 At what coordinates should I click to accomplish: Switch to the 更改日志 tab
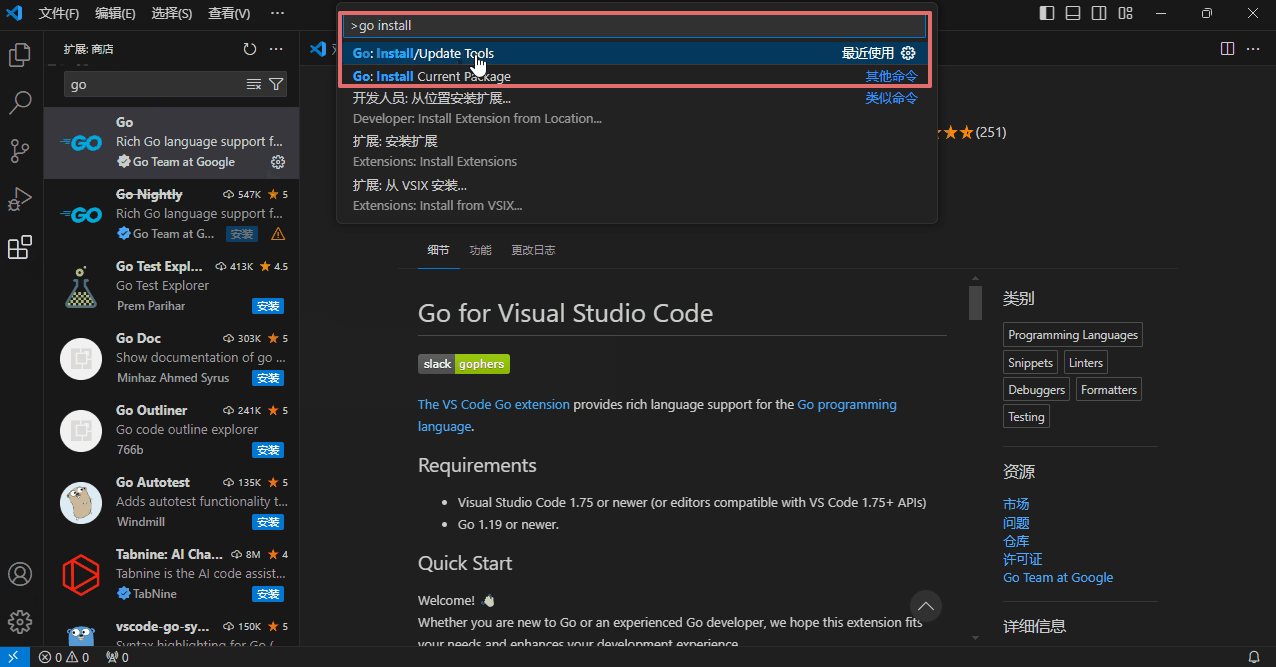click(533, 250)
